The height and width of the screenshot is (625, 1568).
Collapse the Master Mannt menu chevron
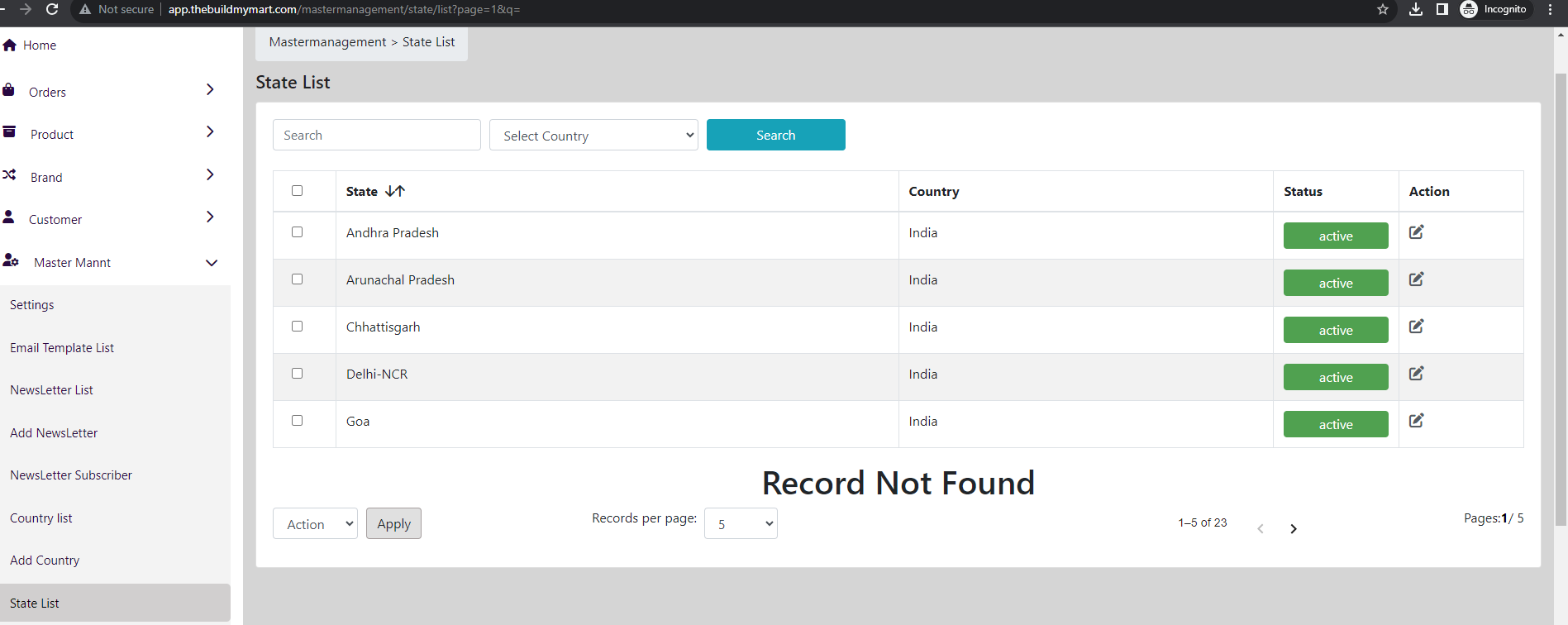(x=212, y=263)
